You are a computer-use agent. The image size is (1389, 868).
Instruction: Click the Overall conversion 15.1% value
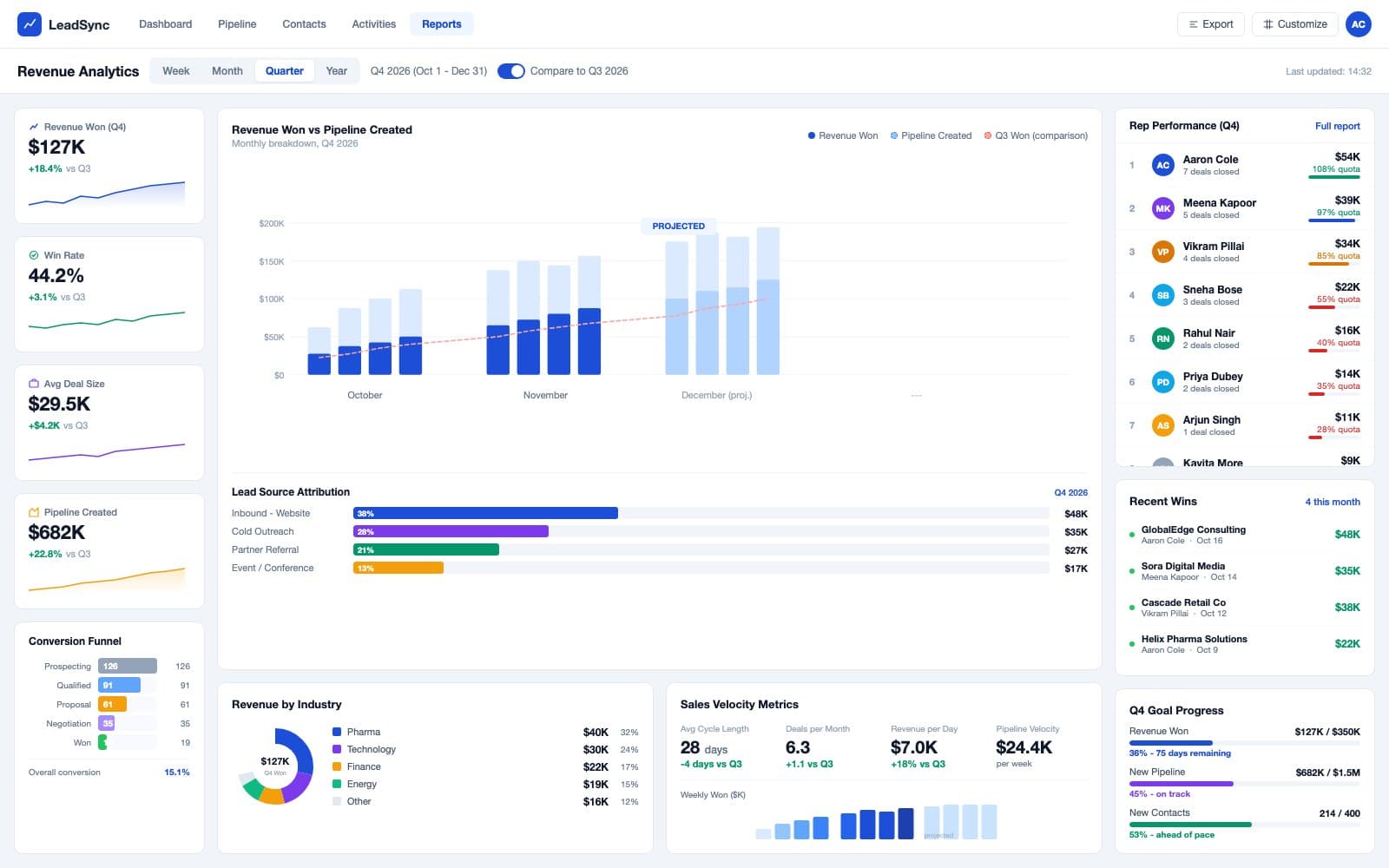coord(177,773)
